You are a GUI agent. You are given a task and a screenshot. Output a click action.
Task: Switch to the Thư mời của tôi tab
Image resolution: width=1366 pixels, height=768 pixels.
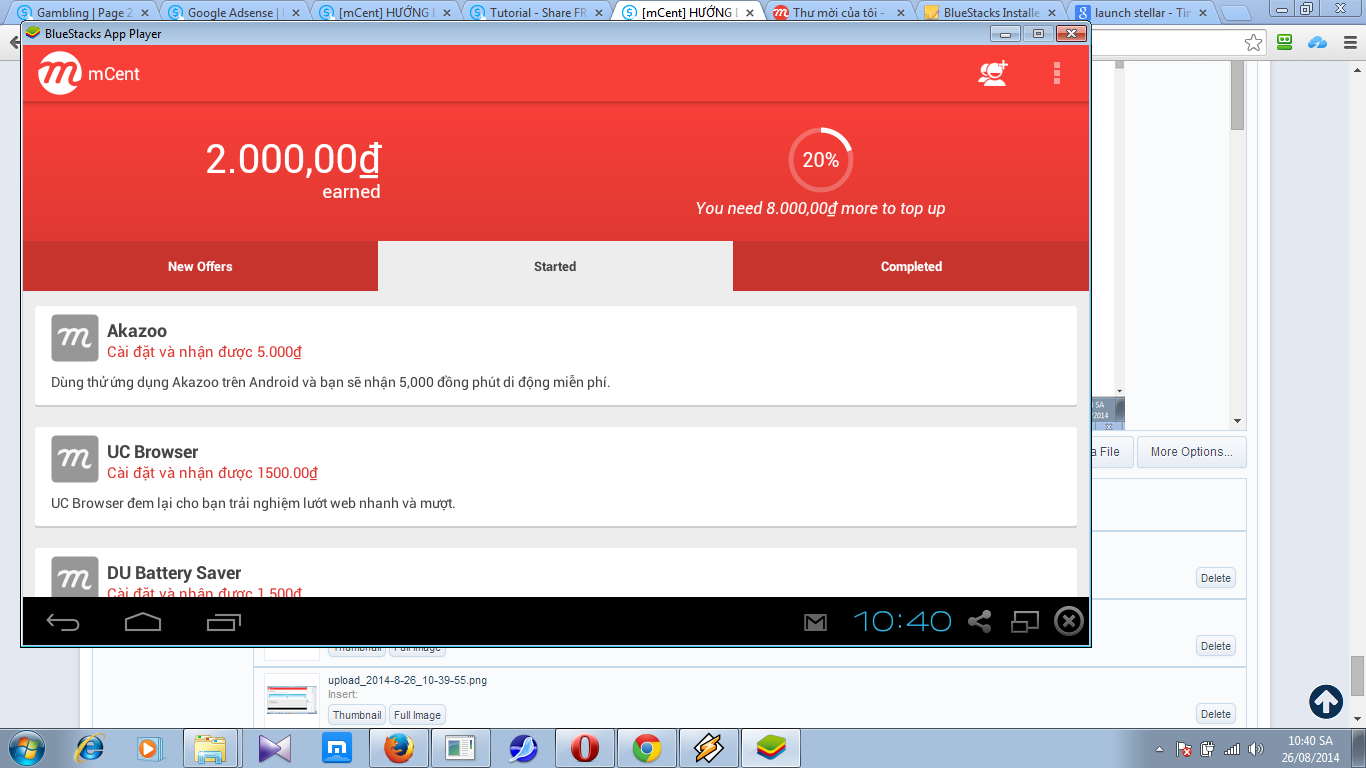836,13
